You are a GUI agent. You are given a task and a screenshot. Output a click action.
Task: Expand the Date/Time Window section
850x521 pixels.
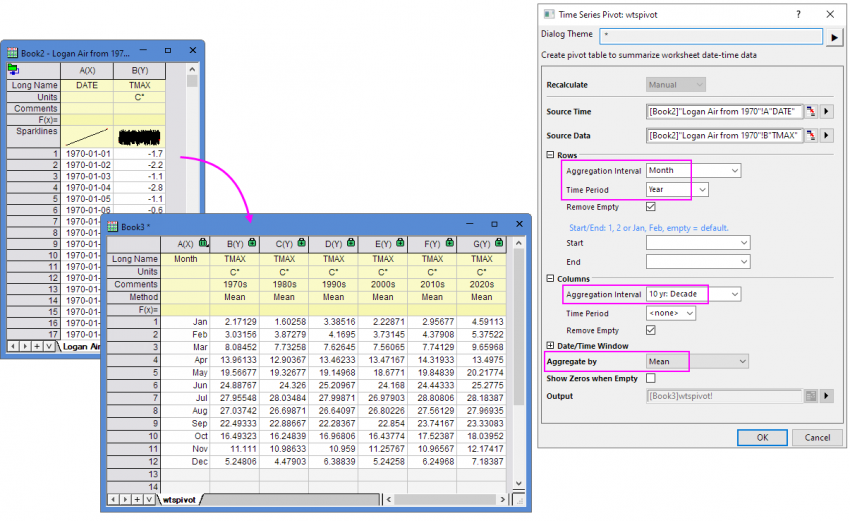(550, 345)
